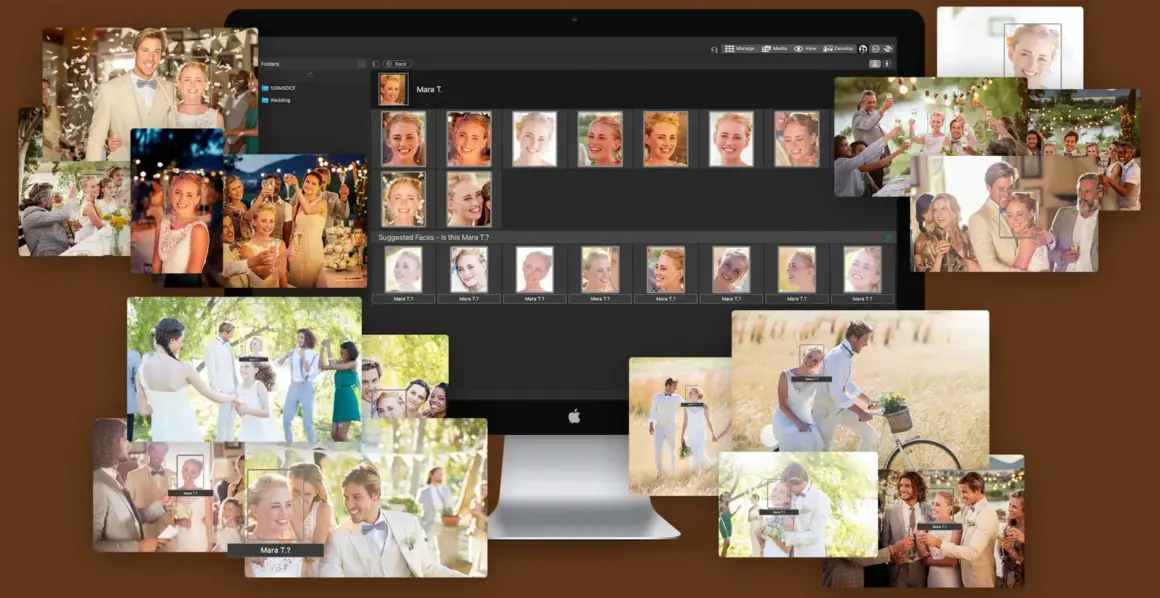Switch to Media mode
This screenshot has width=1160, height=598.
775,48
